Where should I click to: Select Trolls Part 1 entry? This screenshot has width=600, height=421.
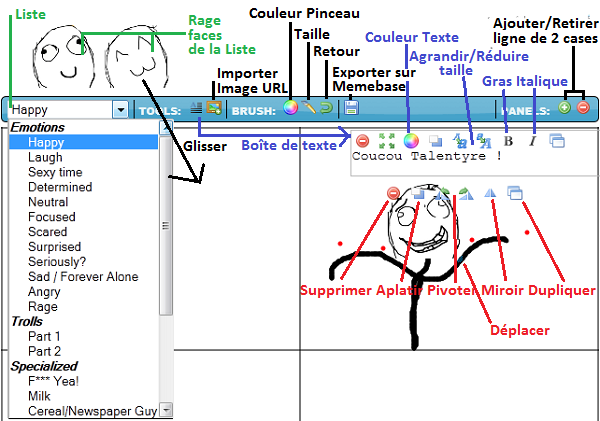click(x=45, y=336)
